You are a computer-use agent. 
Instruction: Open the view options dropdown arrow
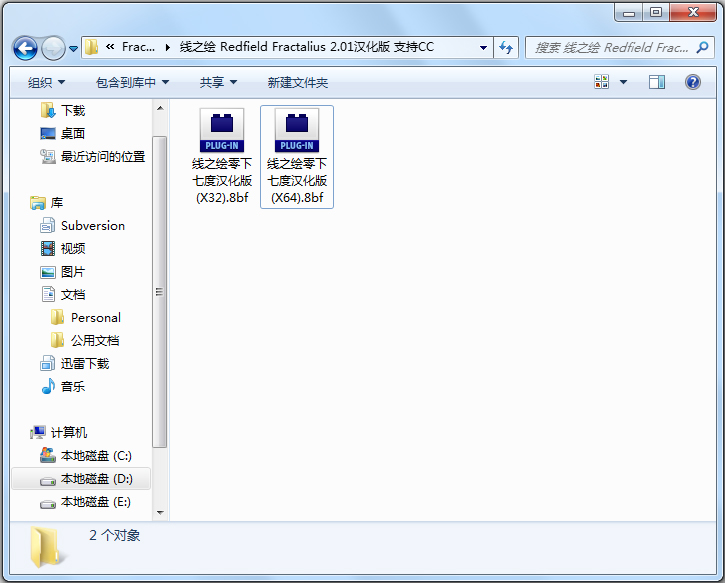[623, 82]
